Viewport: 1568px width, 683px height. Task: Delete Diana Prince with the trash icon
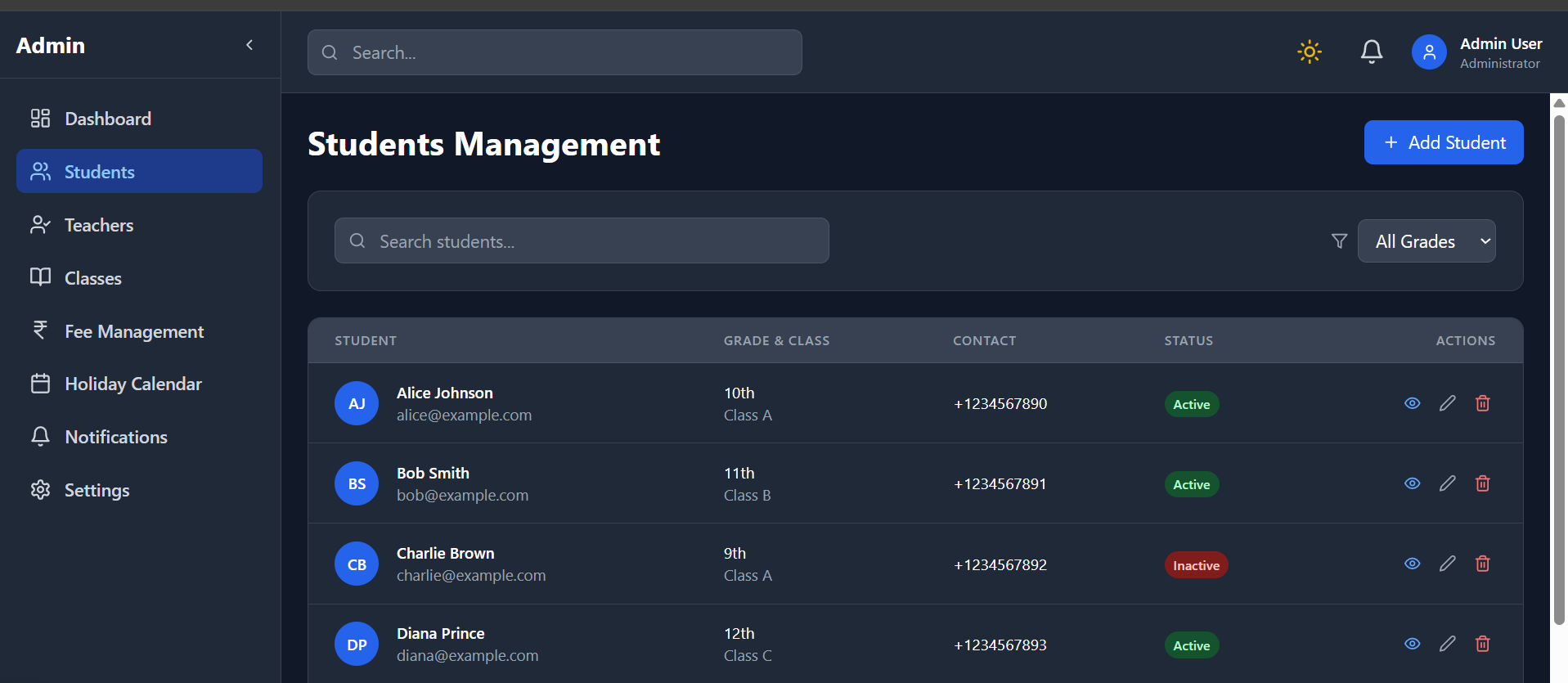1483,644
